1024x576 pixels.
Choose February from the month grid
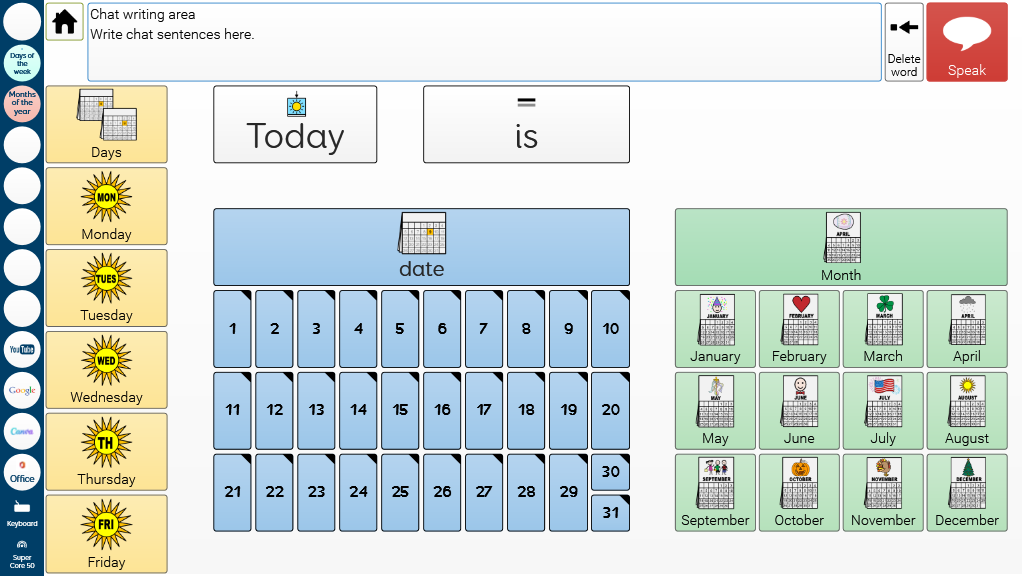[x=799, y=329]
